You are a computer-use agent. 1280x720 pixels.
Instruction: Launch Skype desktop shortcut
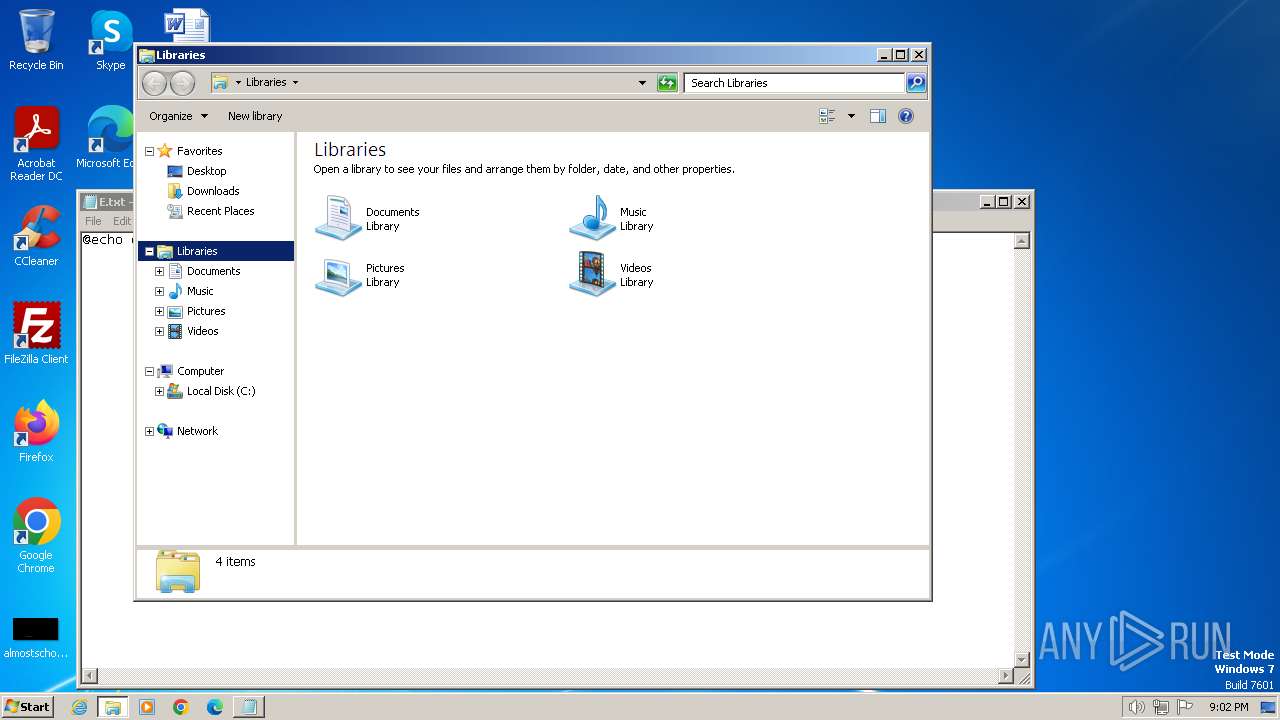[110, 40]
